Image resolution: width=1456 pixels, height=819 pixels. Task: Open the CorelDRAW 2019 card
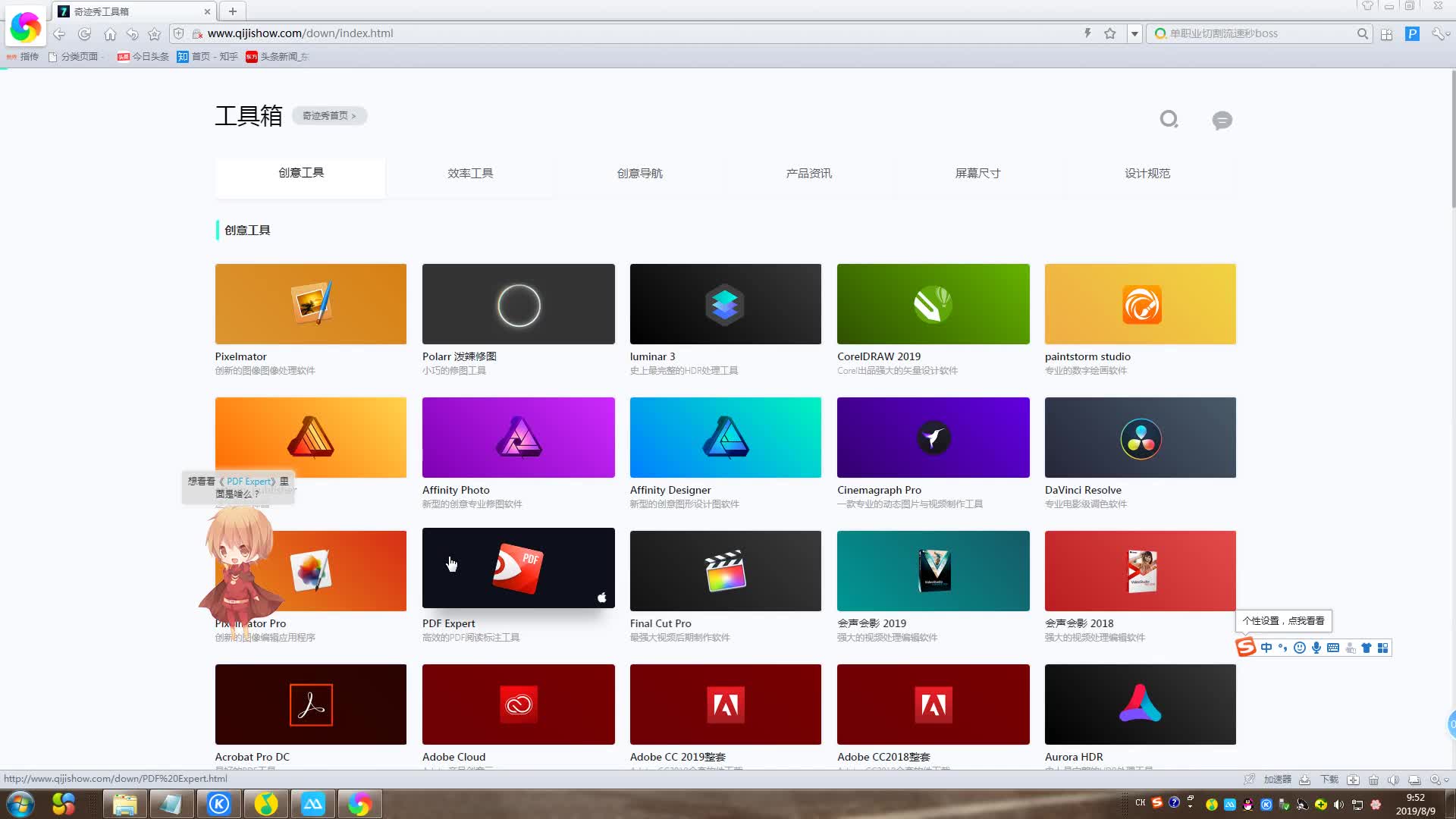[x=933, y=304]
